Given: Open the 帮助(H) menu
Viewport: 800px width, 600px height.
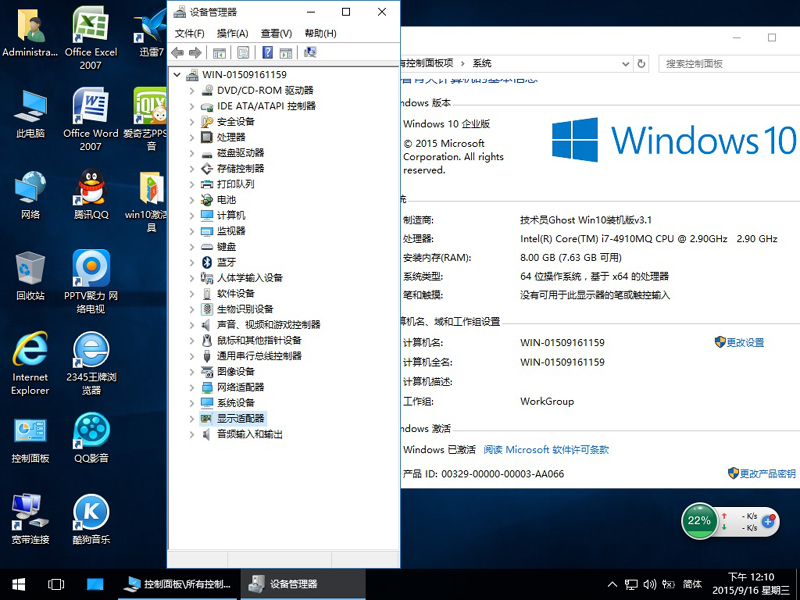Looking at the screenshot, I should tap(320, 34).
